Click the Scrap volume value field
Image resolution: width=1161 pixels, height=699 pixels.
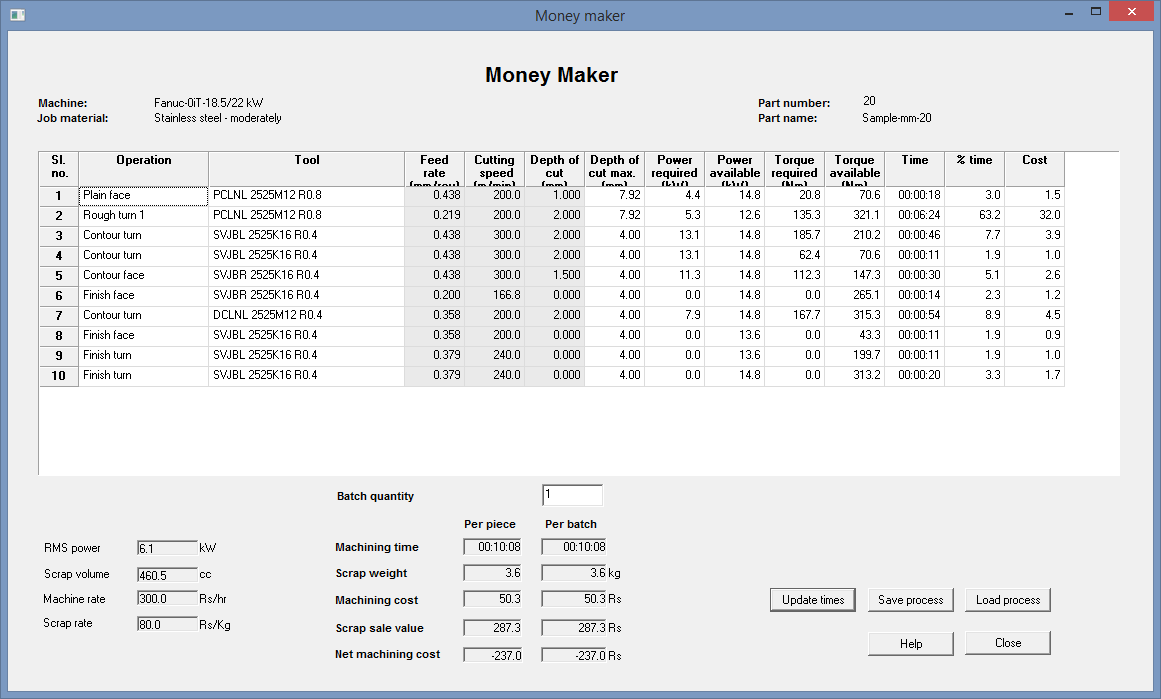167,575
